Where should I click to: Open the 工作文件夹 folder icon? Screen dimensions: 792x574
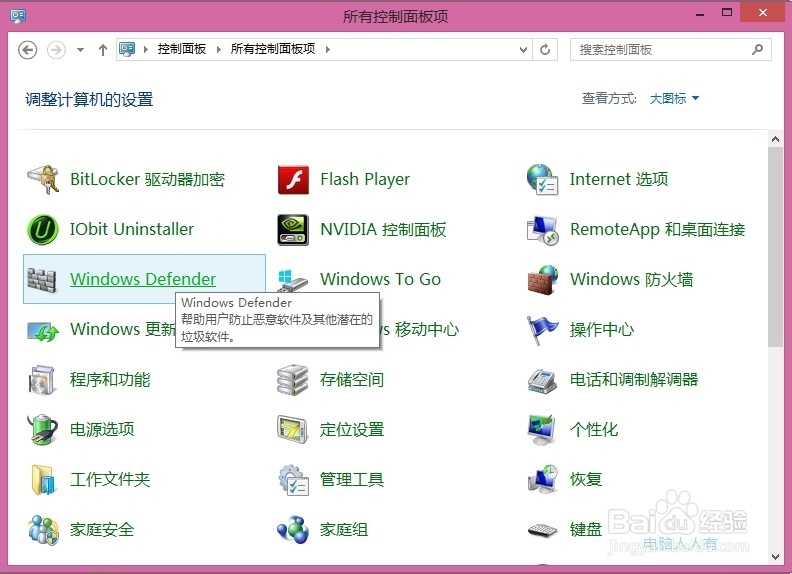42,480
